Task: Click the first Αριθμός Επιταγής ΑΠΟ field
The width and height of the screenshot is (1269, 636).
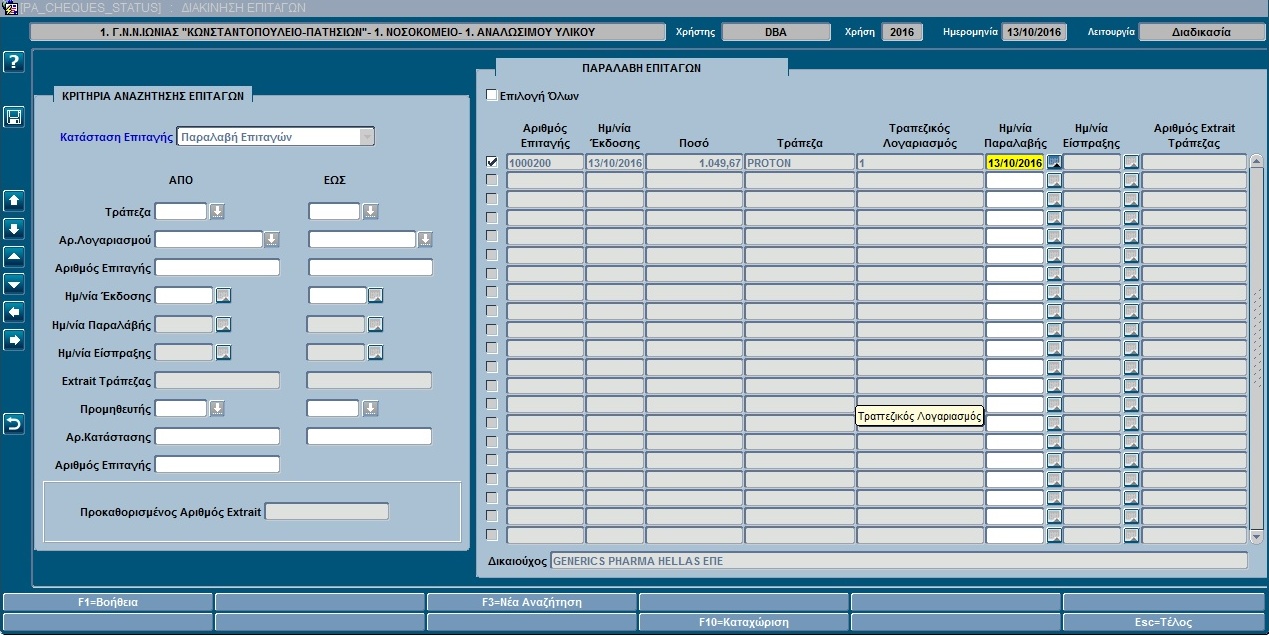Action: point(217,267)
